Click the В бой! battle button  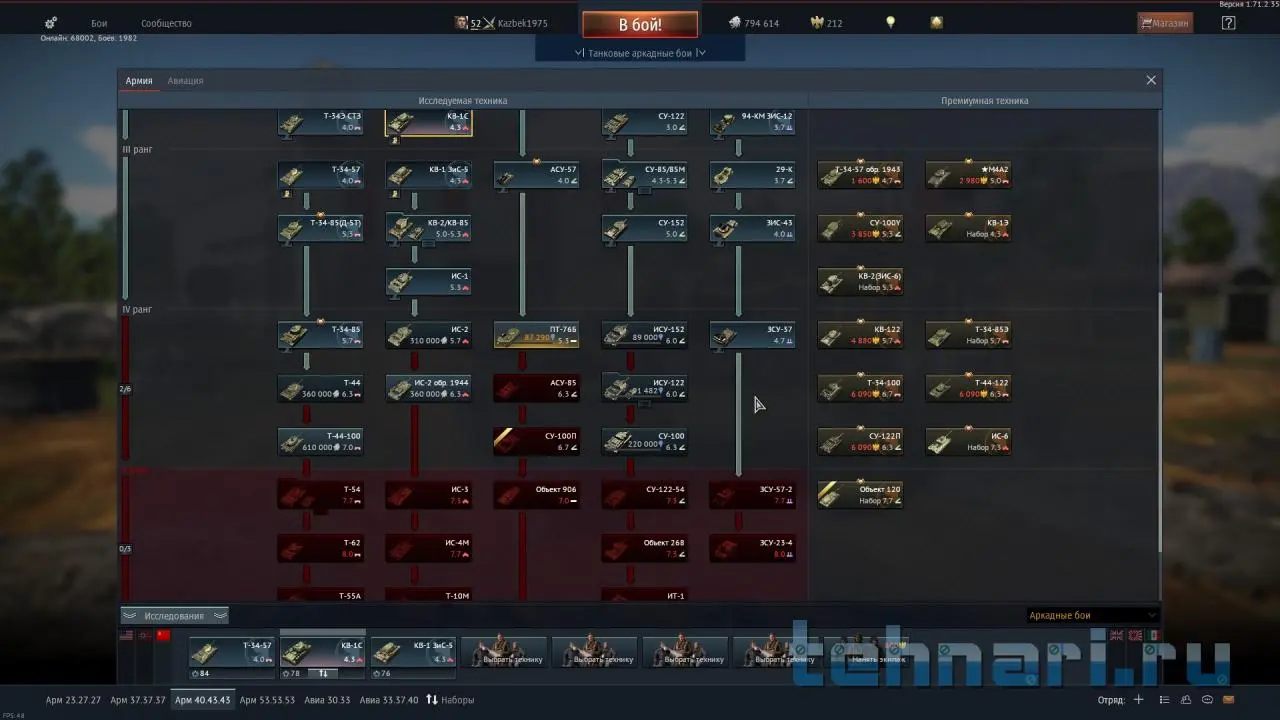pyautogui.click(x=640, y=24)
